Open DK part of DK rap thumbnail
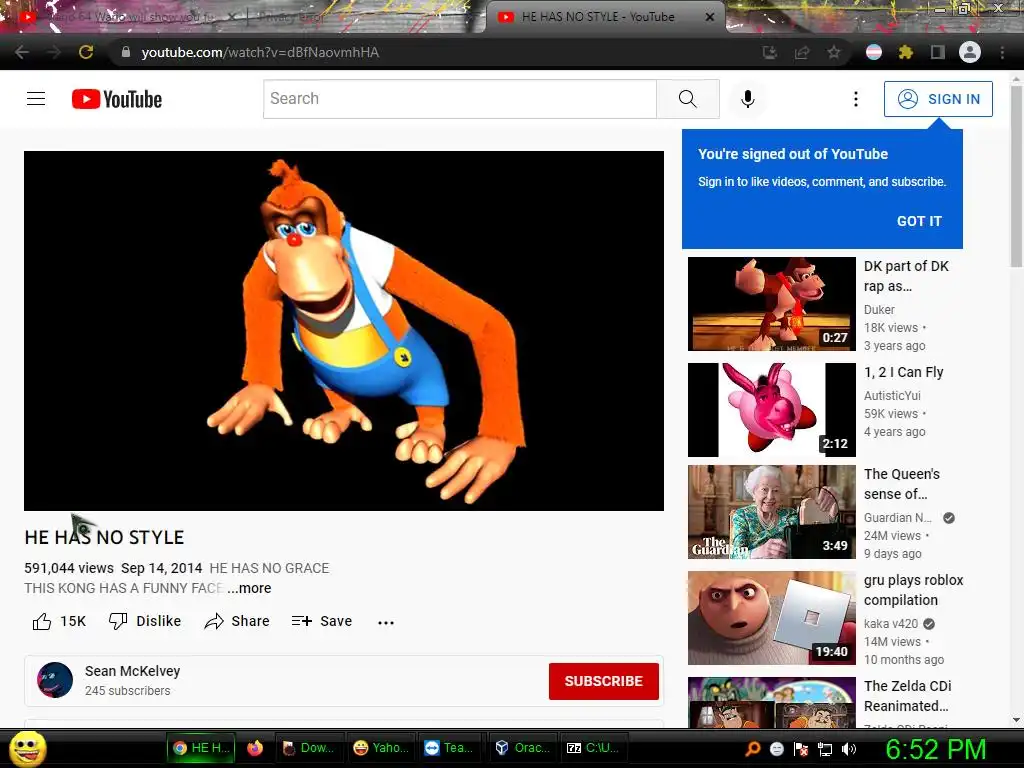The width and height of the screenshot is (1024, 768). pos(771,304)
